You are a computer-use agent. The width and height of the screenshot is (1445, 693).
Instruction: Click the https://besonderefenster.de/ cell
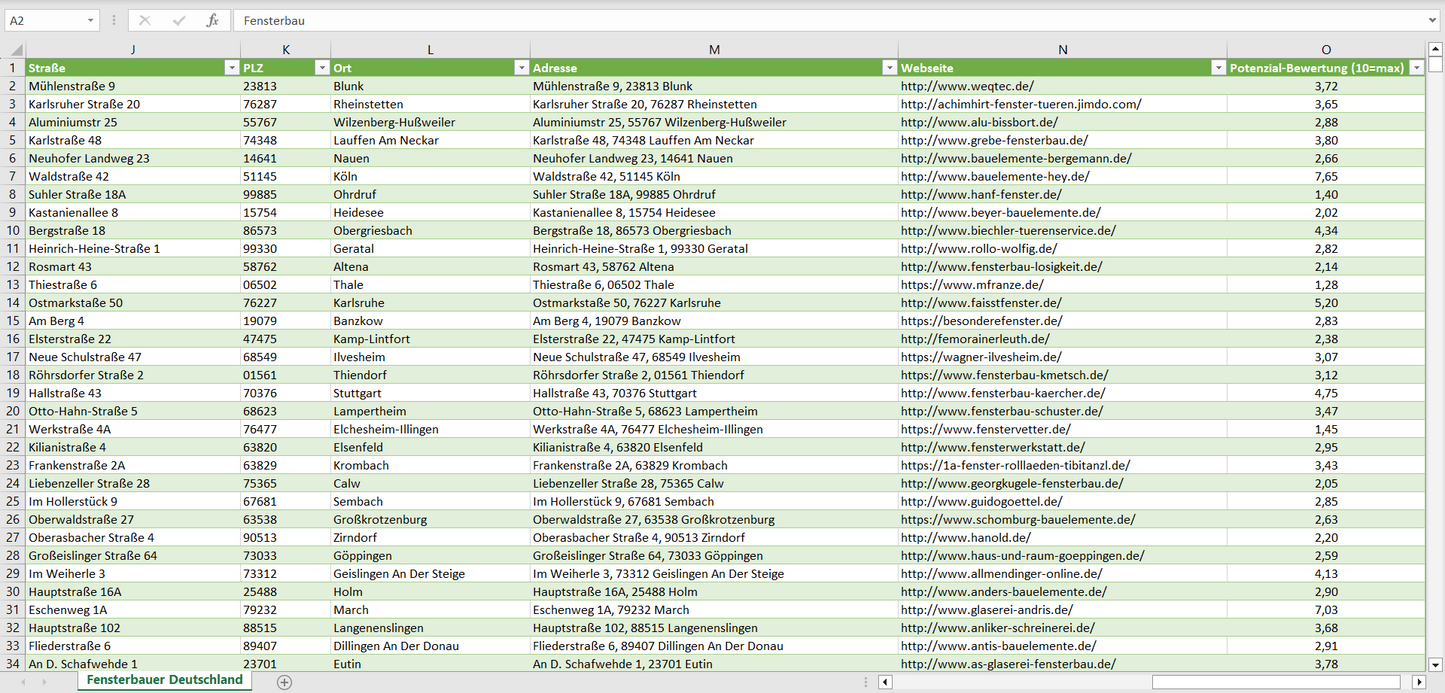pyautogui.click(x=981, y=321)
